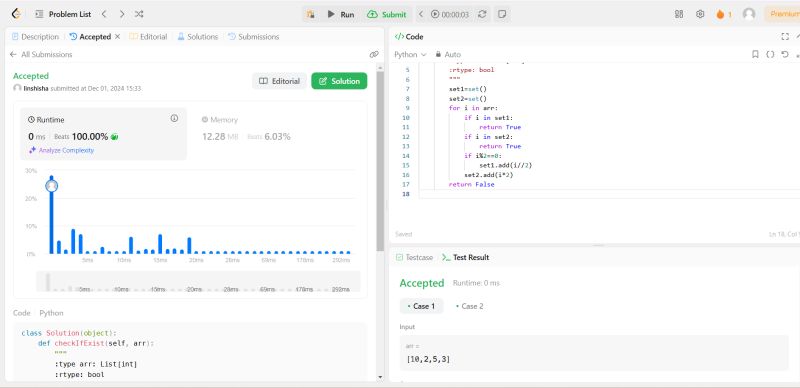Image resolution: width=800 pixels, height=388 pixels.
Task: Bookmark the code with the bookmark icon
Action: 755,54
